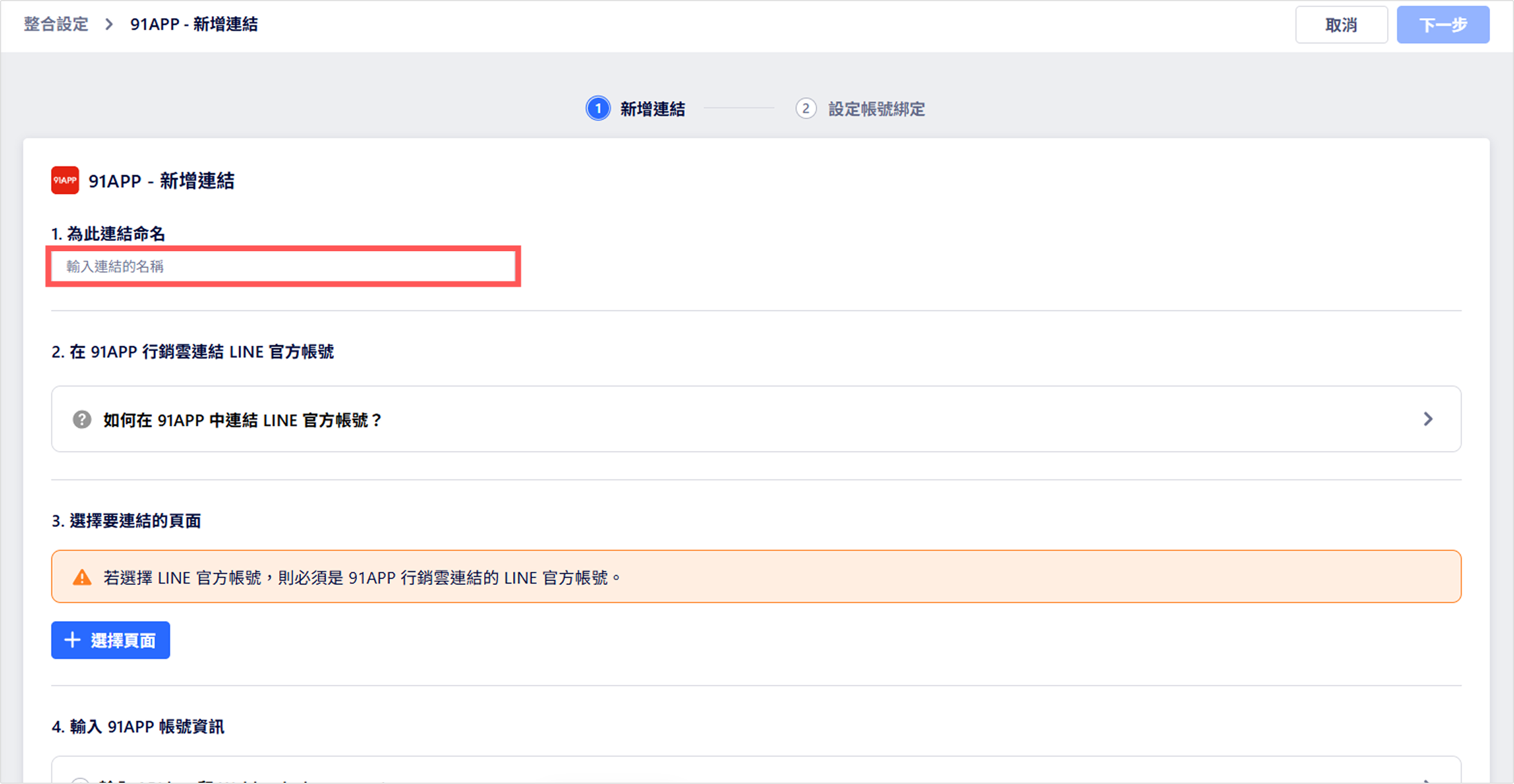Click the warning text 若選擇 LINE 官方帳號
The height and width of the screenshot is (784, 1514).
[x=362, y=577]
